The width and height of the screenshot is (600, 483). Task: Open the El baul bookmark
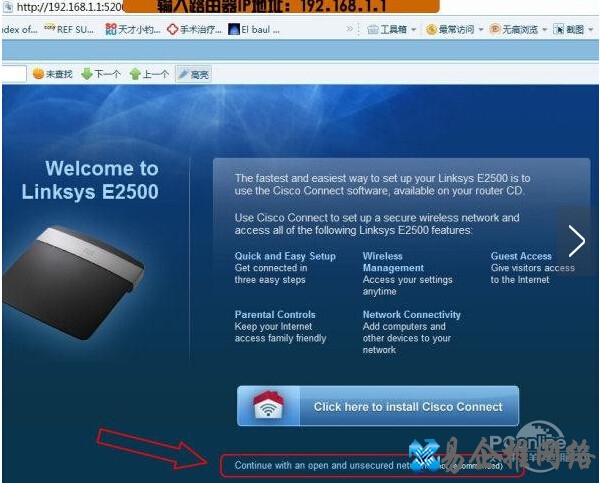coord(254,29)
